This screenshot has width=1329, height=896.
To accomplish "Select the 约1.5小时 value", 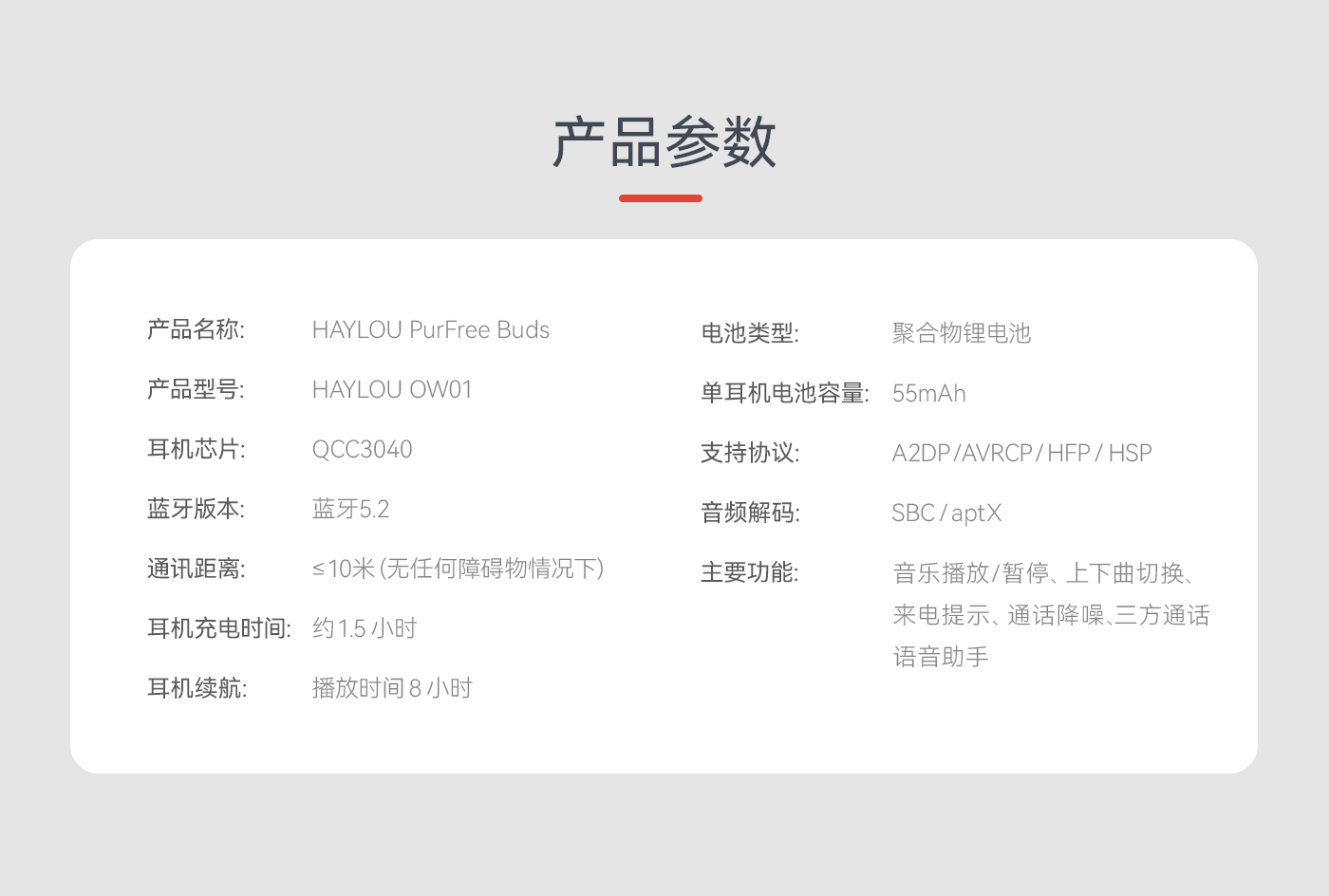I will (x=365, y=628).
